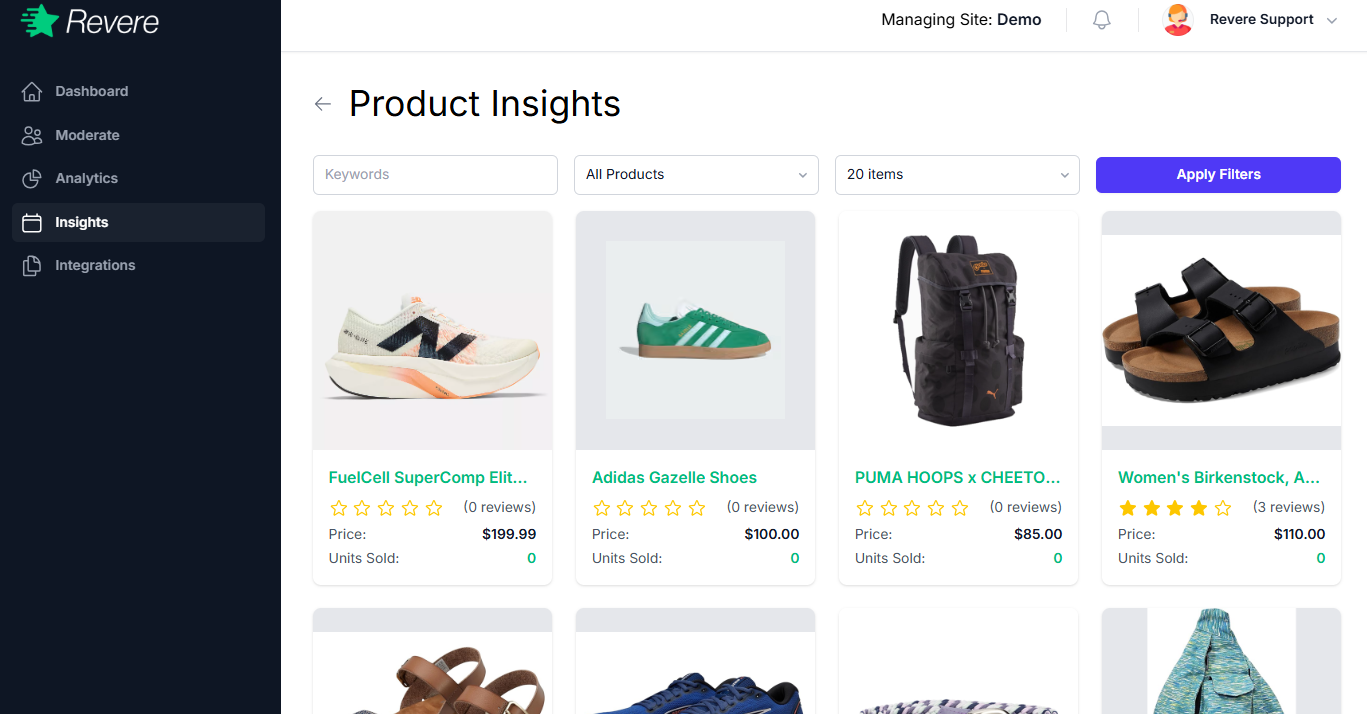This screenshot has width=1367, height=714.
Task: Click inside the Keywords search field
Action: click(434, 175)
